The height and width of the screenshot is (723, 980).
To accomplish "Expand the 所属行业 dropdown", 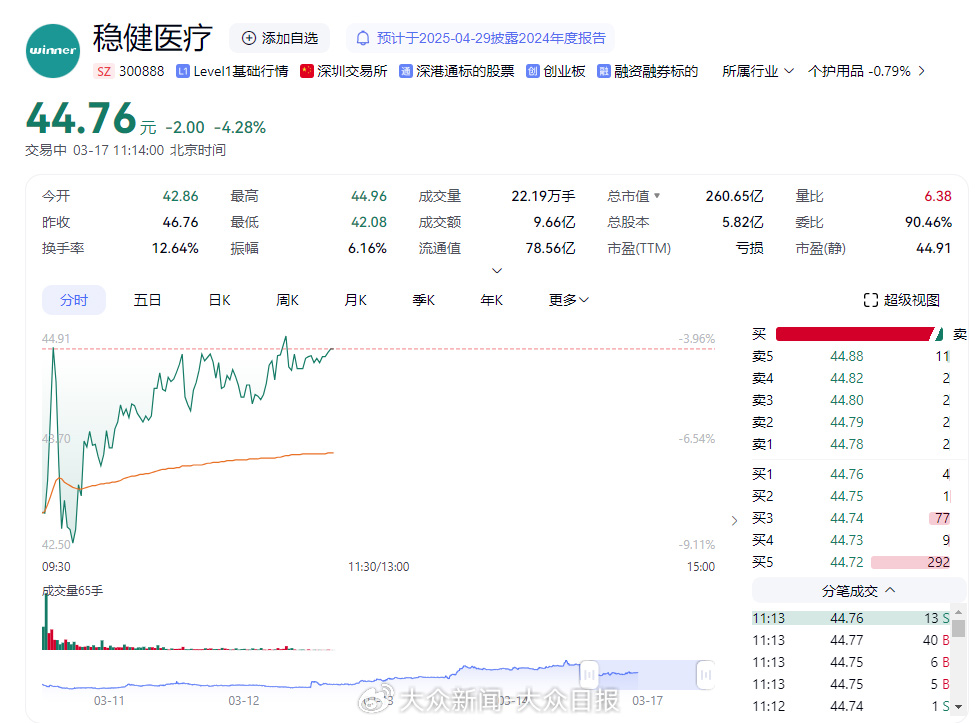I will click(x=758, y=71).
